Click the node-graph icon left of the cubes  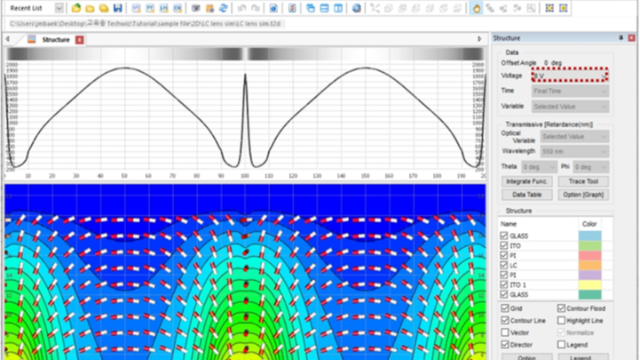[x=375, y=8]
